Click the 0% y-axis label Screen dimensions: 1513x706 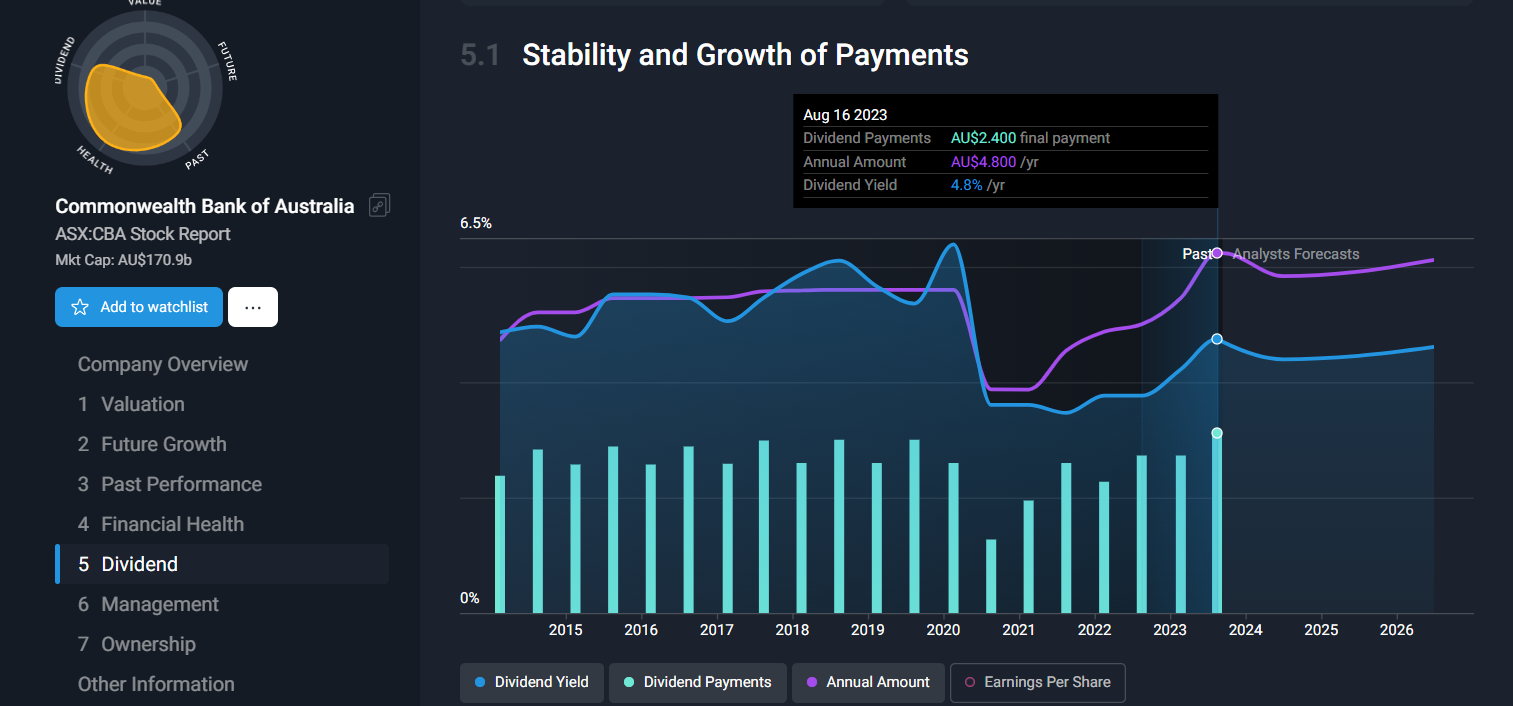pyautogui.click(x=470, y=598)
